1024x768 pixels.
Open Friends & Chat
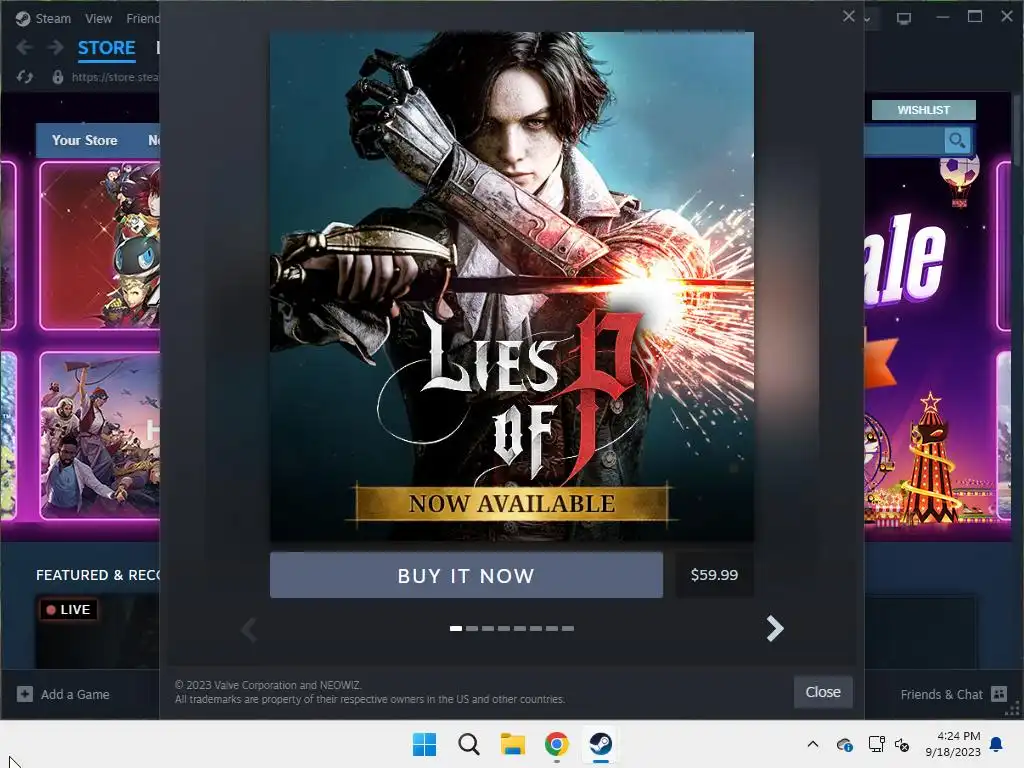(x=941, y=695)
